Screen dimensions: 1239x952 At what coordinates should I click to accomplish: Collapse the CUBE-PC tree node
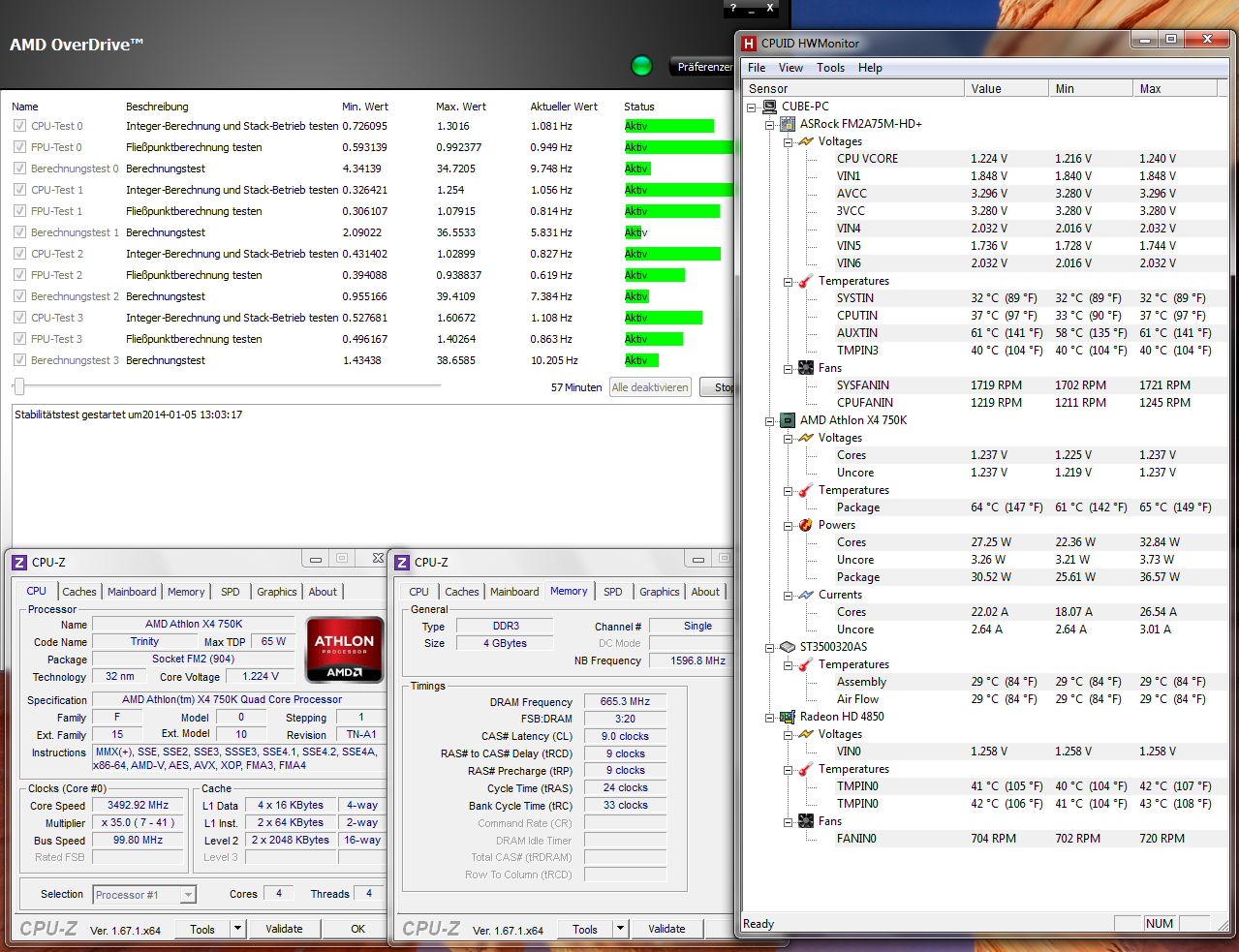pos(752,107)
